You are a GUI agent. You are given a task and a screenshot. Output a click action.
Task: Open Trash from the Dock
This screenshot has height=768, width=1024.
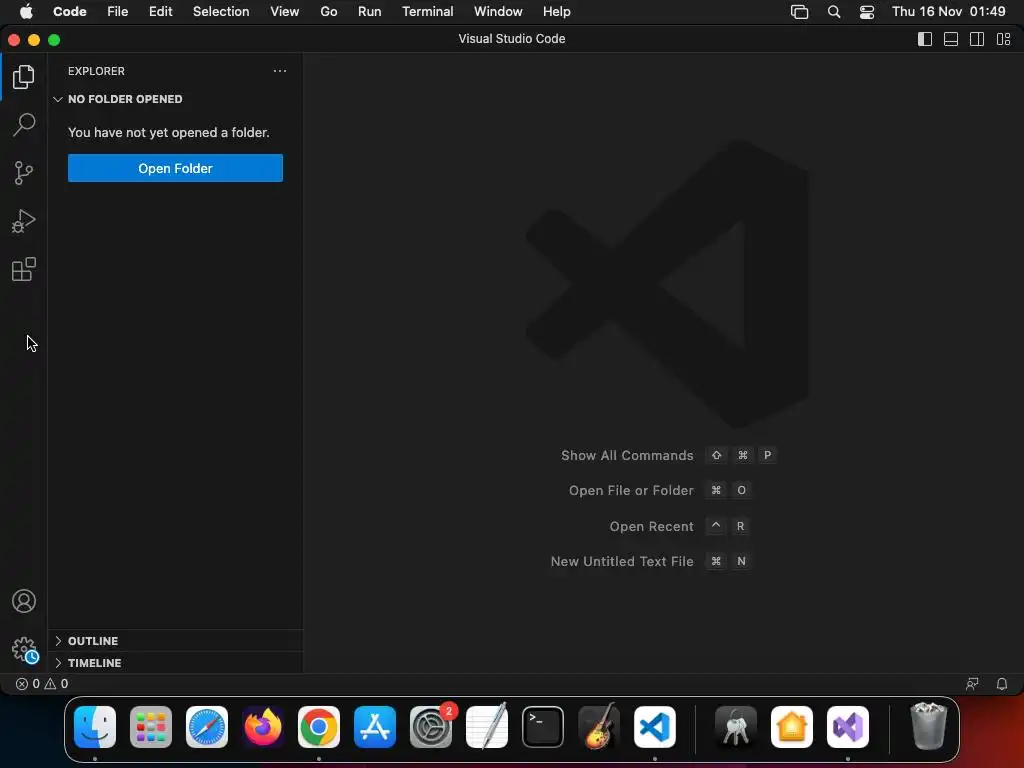click(x=928, y=726)
